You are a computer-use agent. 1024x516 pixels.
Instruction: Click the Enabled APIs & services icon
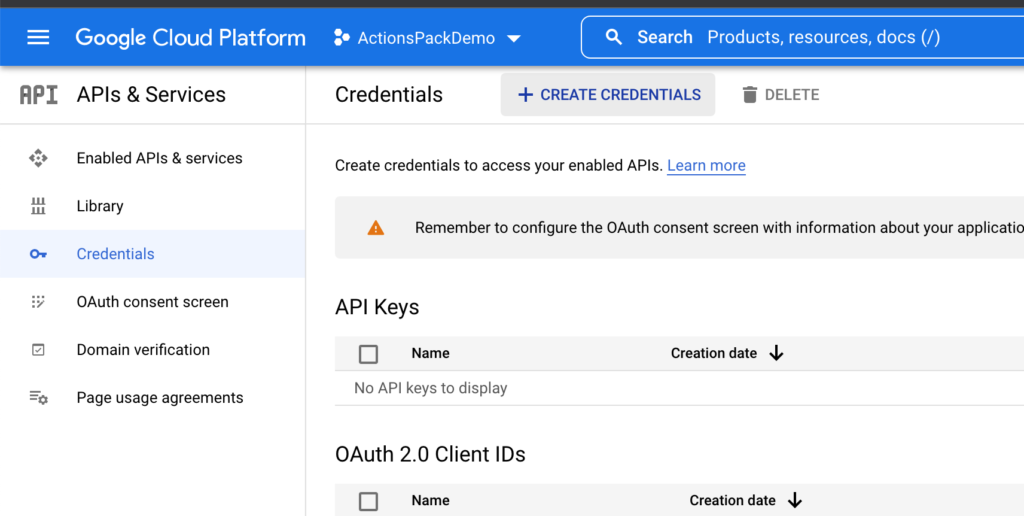(38, 158)
